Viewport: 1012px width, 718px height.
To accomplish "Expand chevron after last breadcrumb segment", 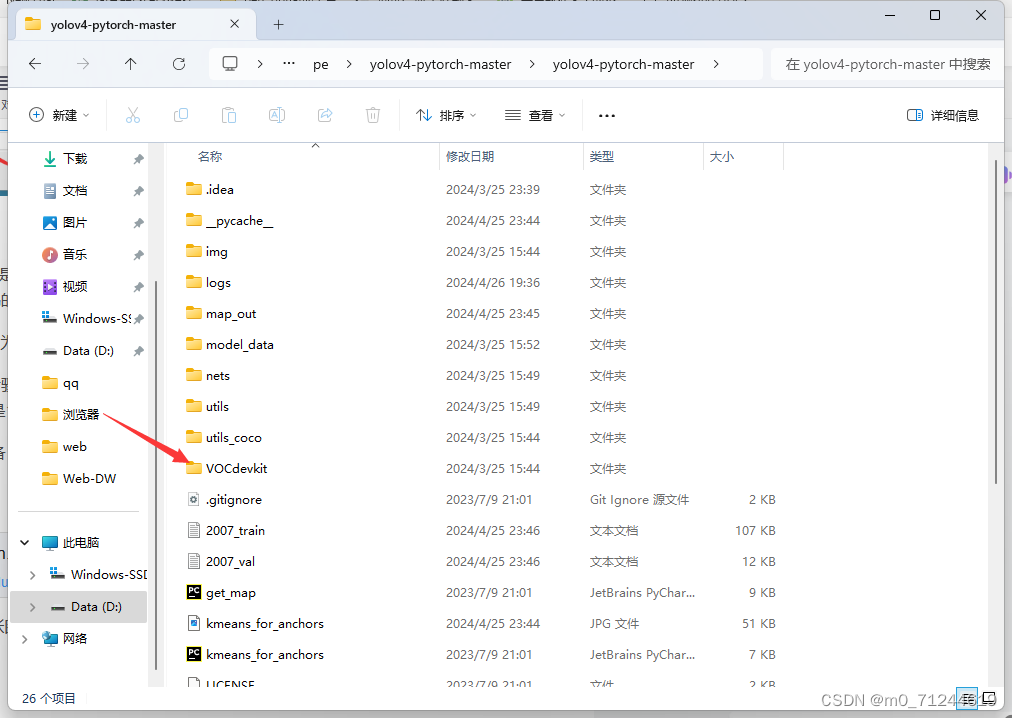I will pyautogui.click(x=716, y=64).
